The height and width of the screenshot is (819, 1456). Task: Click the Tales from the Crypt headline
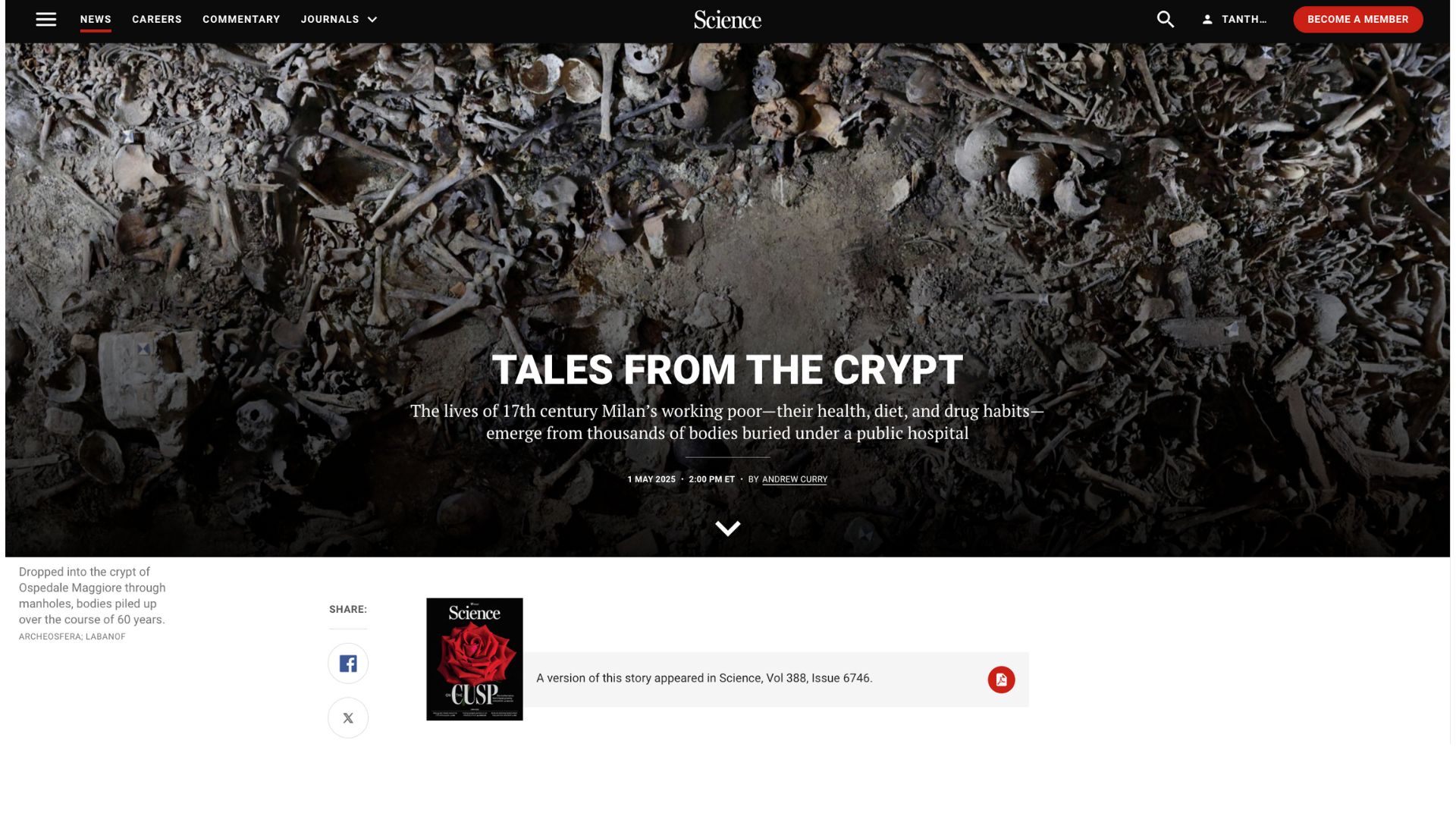727,370
